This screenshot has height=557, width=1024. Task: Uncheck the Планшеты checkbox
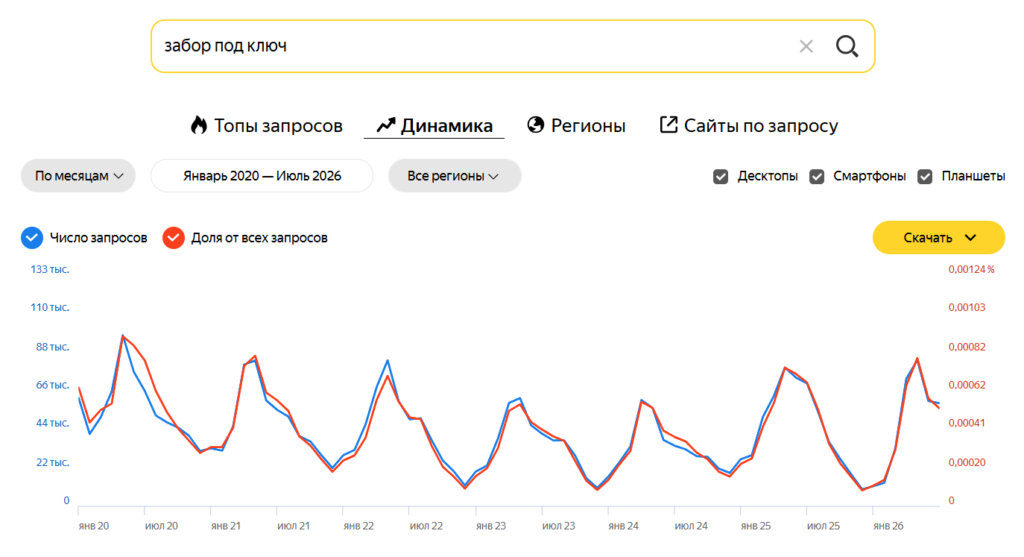click(x=925, y=176)
